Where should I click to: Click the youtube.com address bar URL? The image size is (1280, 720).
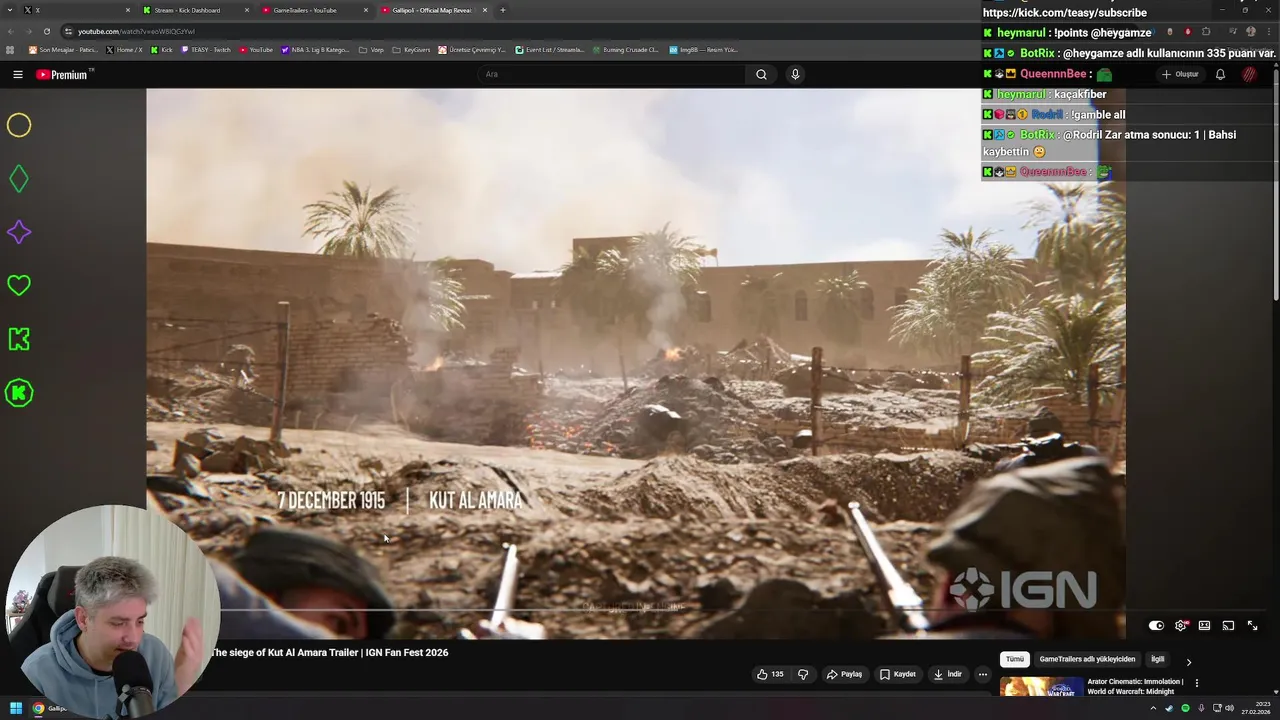point(136,31)
